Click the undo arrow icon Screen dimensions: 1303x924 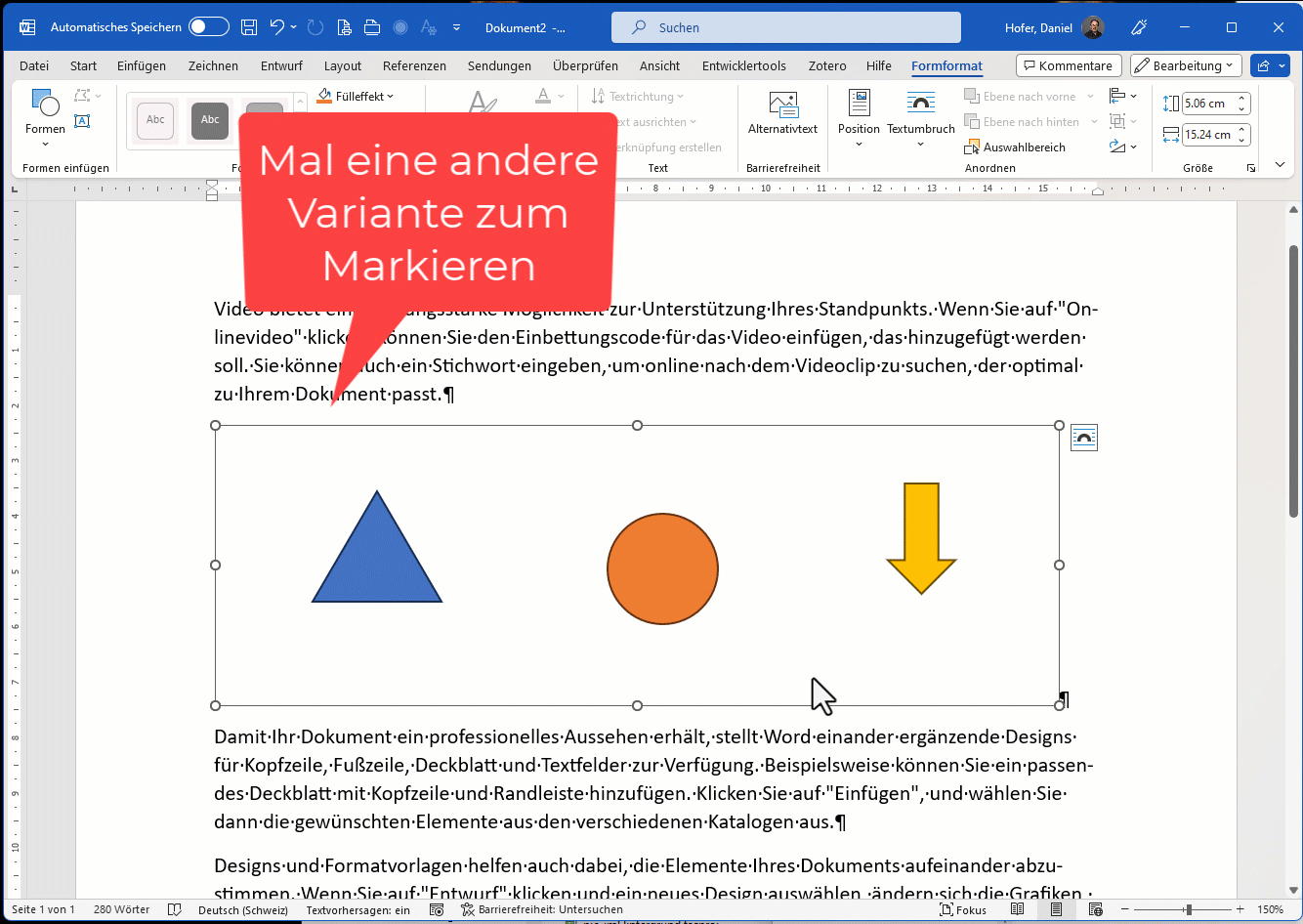[x=276, y=27]
